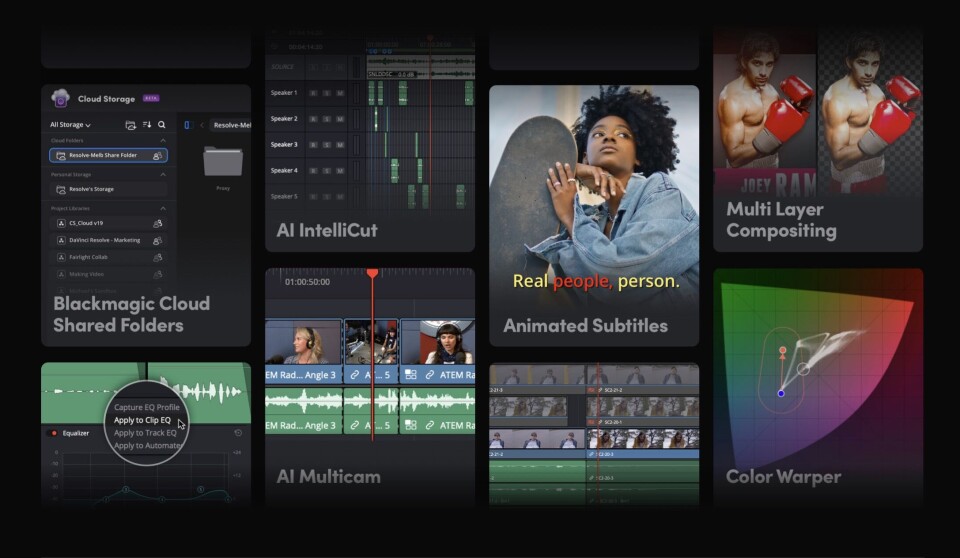This screenshot has width=960, height=558.
Task: Toggle the Equalizer red enable dot
Action: (x=54, y=433)
